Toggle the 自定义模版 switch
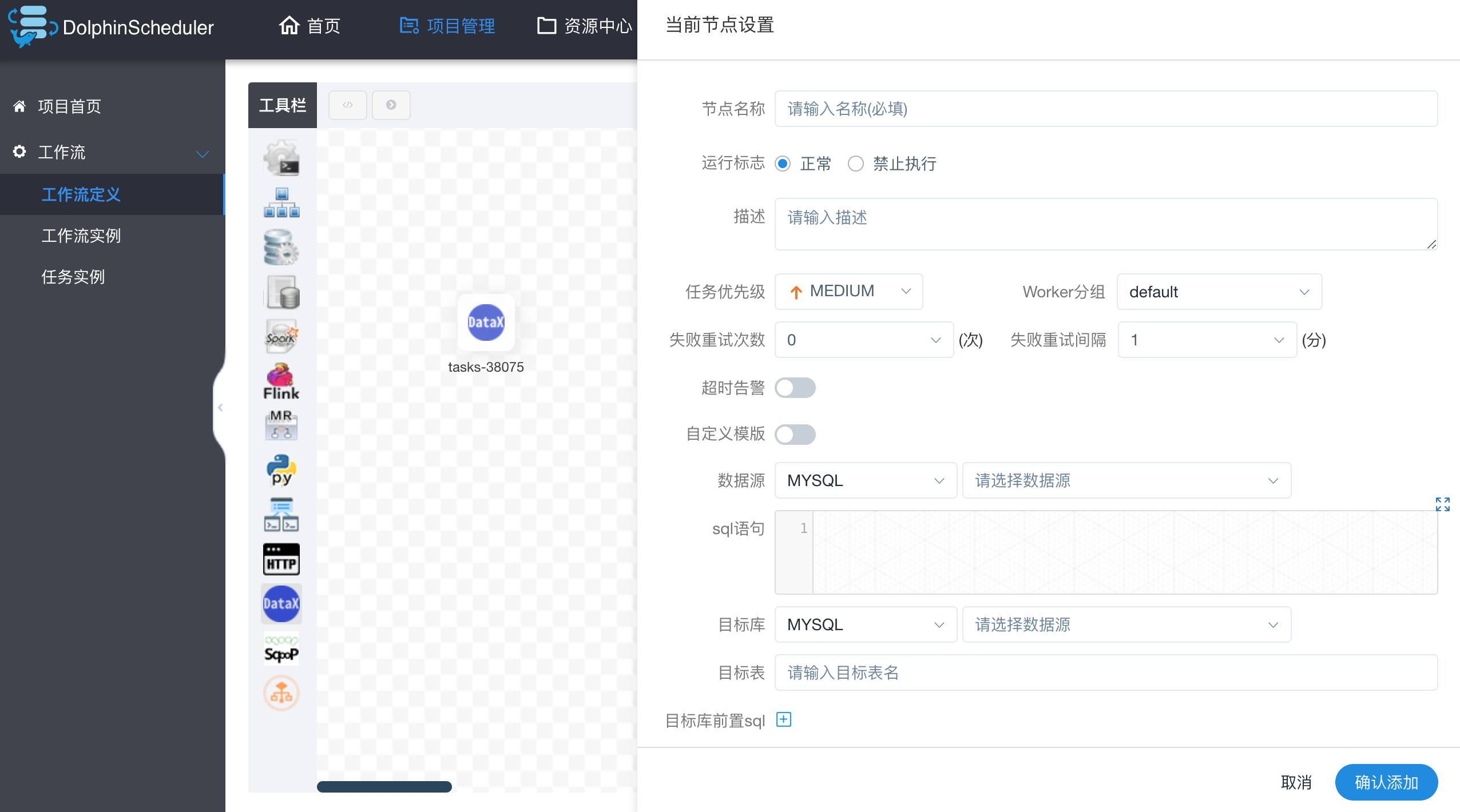 795,434
